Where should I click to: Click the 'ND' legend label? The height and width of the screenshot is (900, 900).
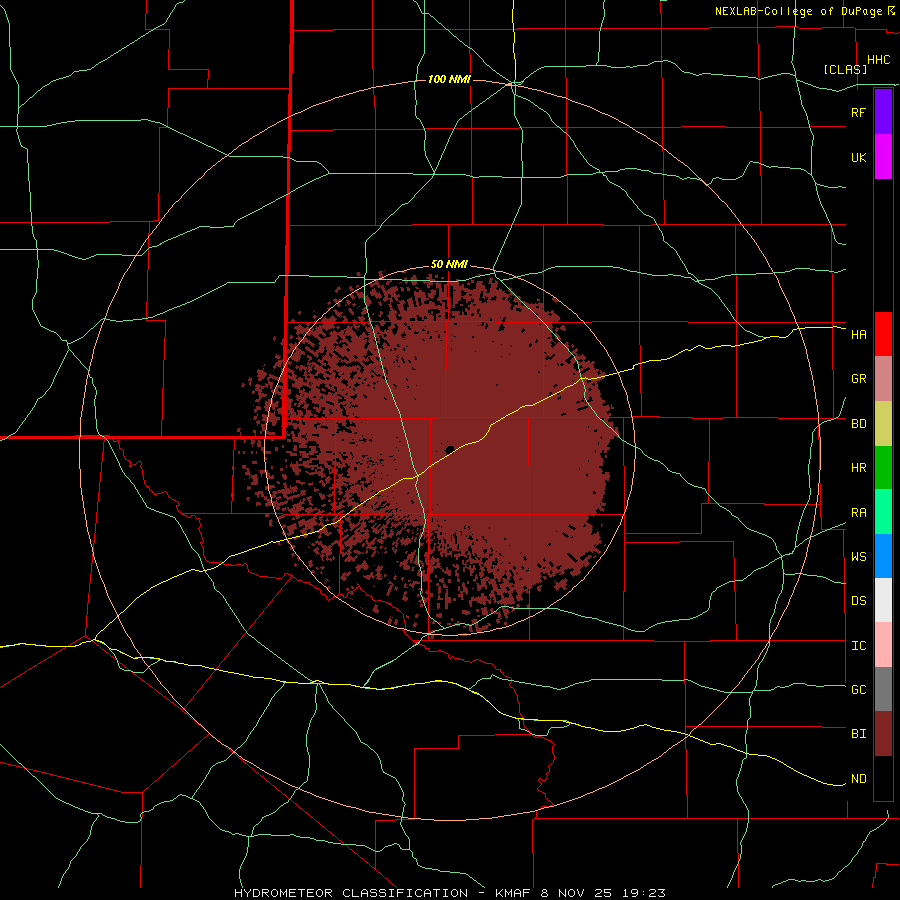[858, 779]
